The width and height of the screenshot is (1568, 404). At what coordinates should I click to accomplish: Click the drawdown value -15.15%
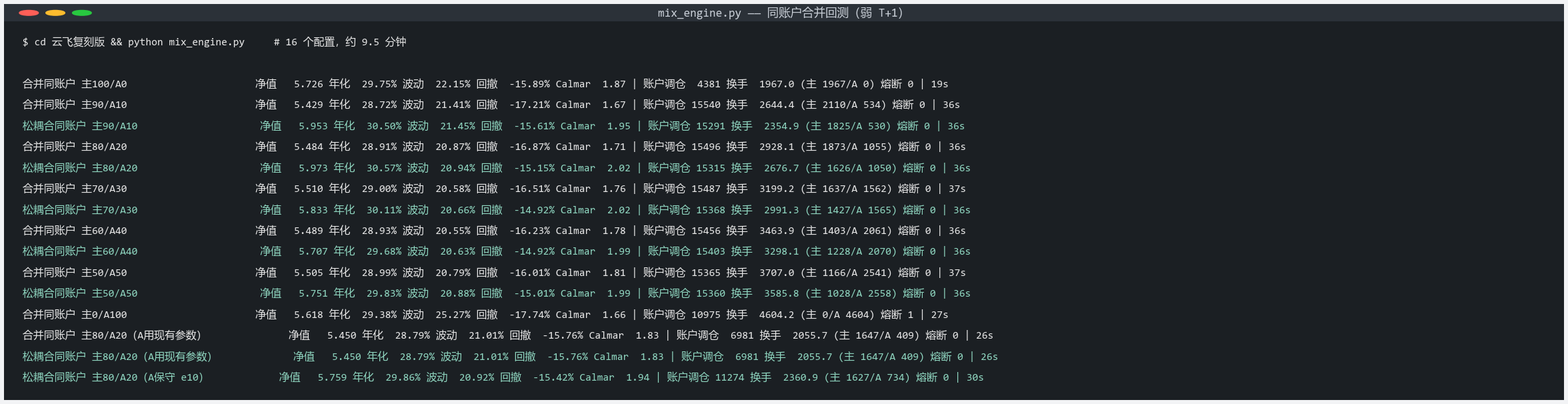tap(535, 168)
